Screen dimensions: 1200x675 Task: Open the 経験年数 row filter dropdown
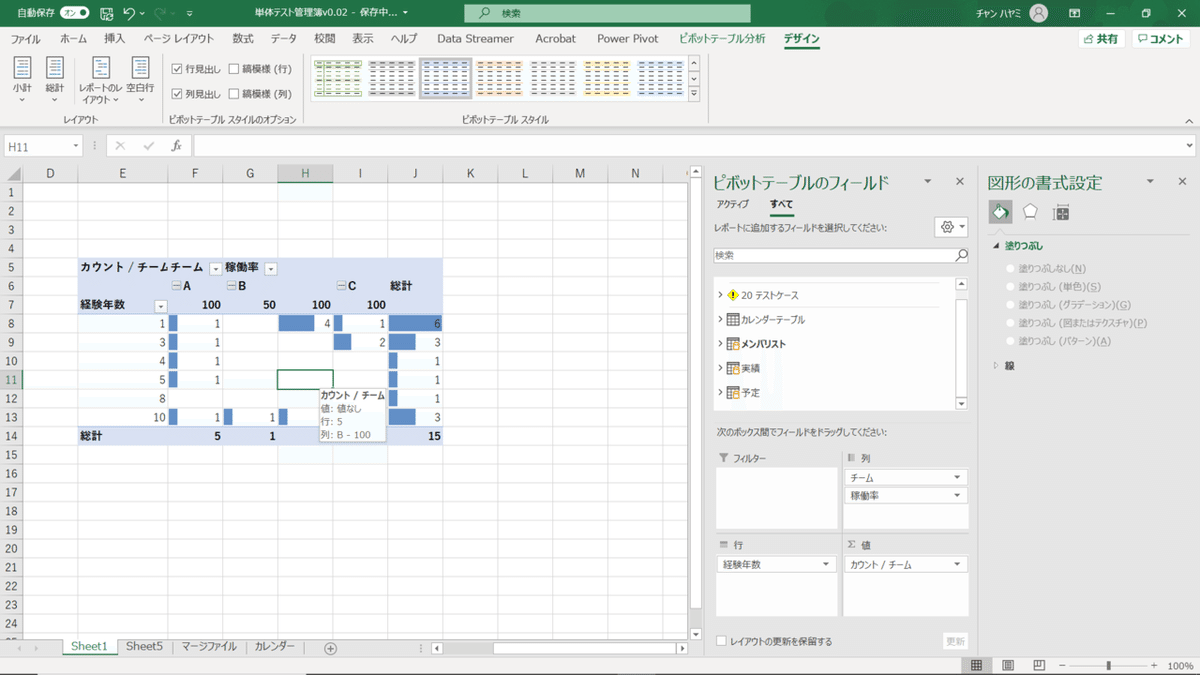(160, 305)
